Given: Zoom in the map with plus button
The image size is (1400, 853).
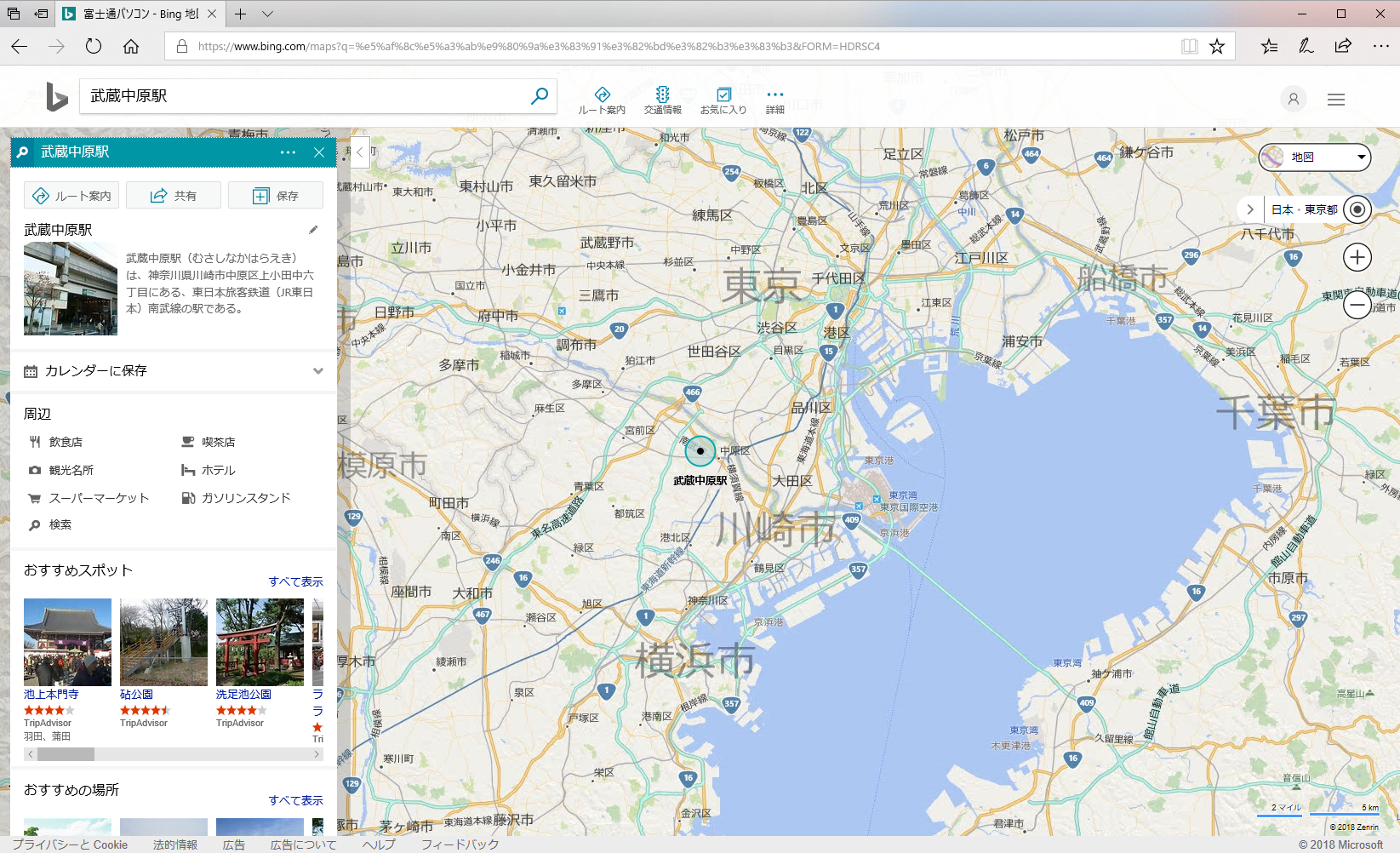Looking at the screenshot, I should pyautogui.click(x=1357, y=257).
